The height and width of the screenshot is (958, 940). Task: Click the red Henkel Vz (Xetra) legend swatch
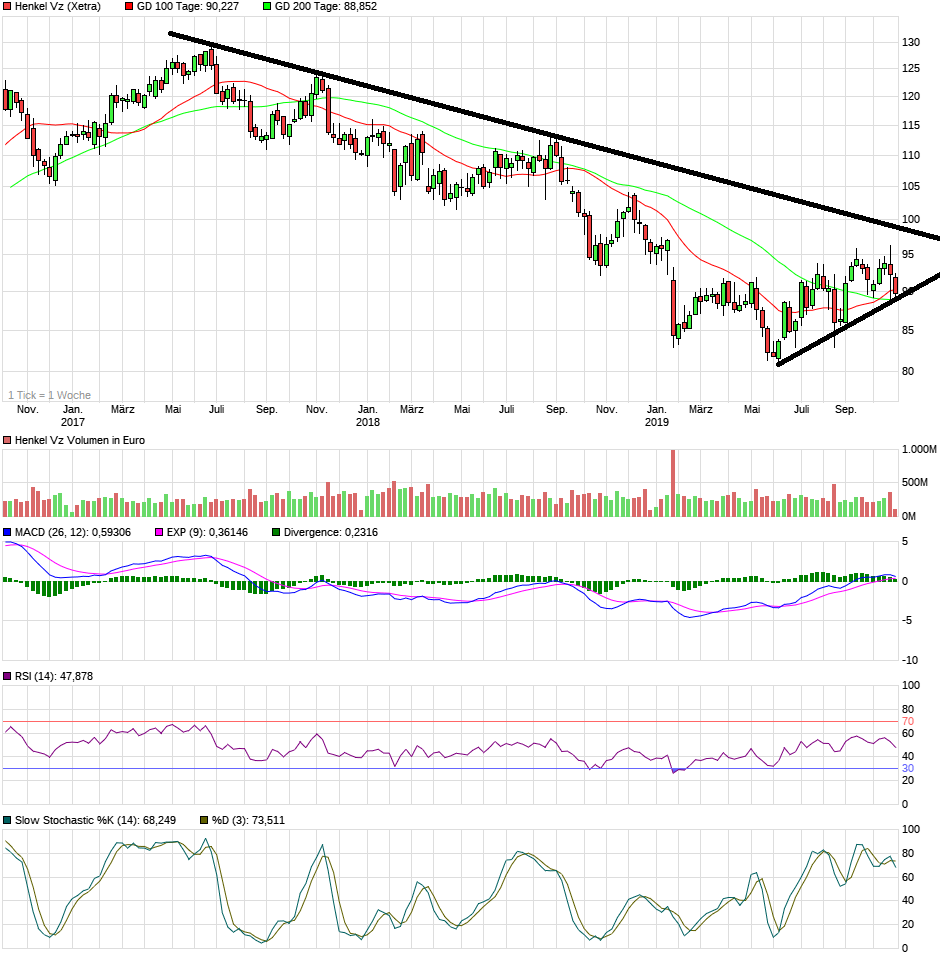point(7,6)
